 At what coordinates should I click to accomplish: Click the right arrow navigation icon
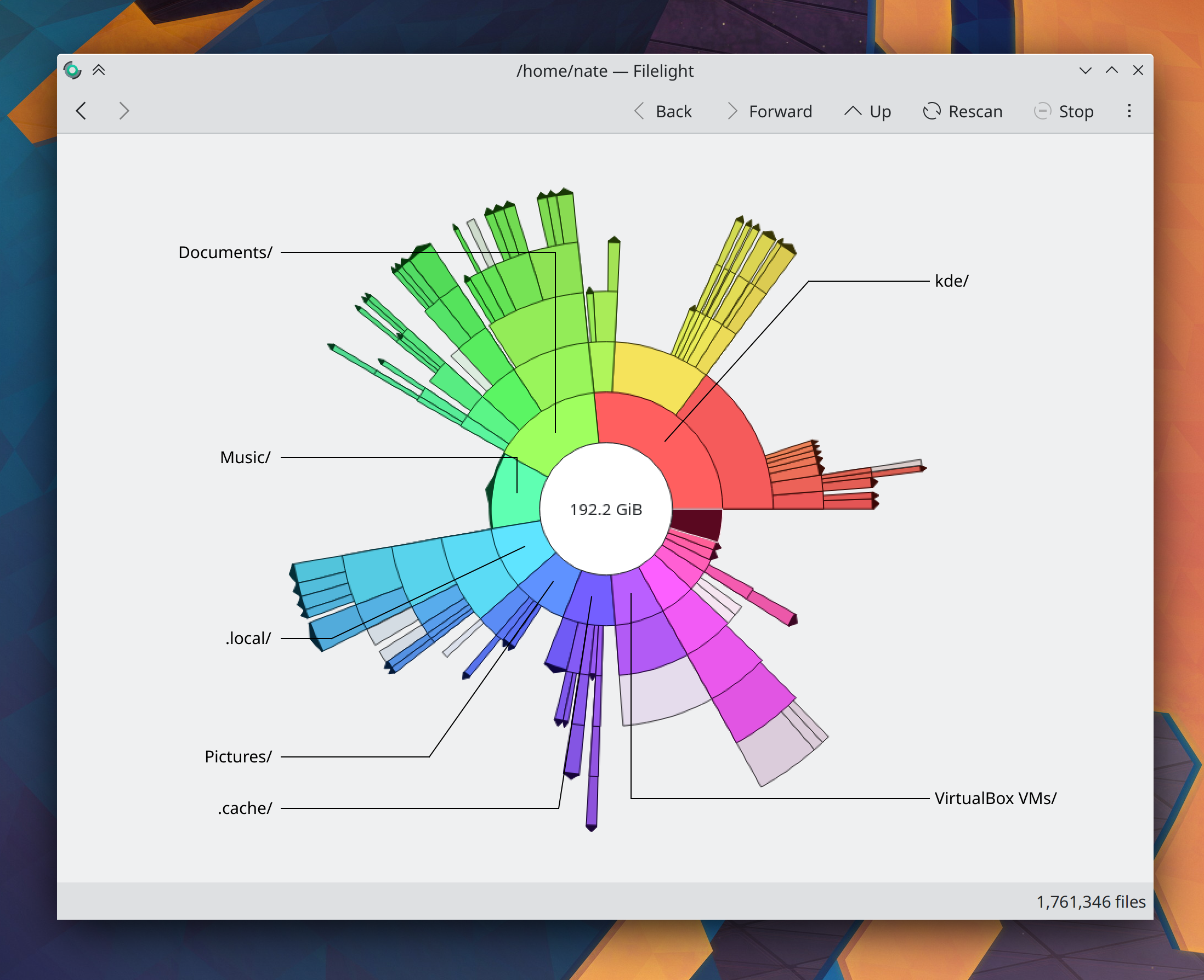pyautogui.click(x=124, y=111)
